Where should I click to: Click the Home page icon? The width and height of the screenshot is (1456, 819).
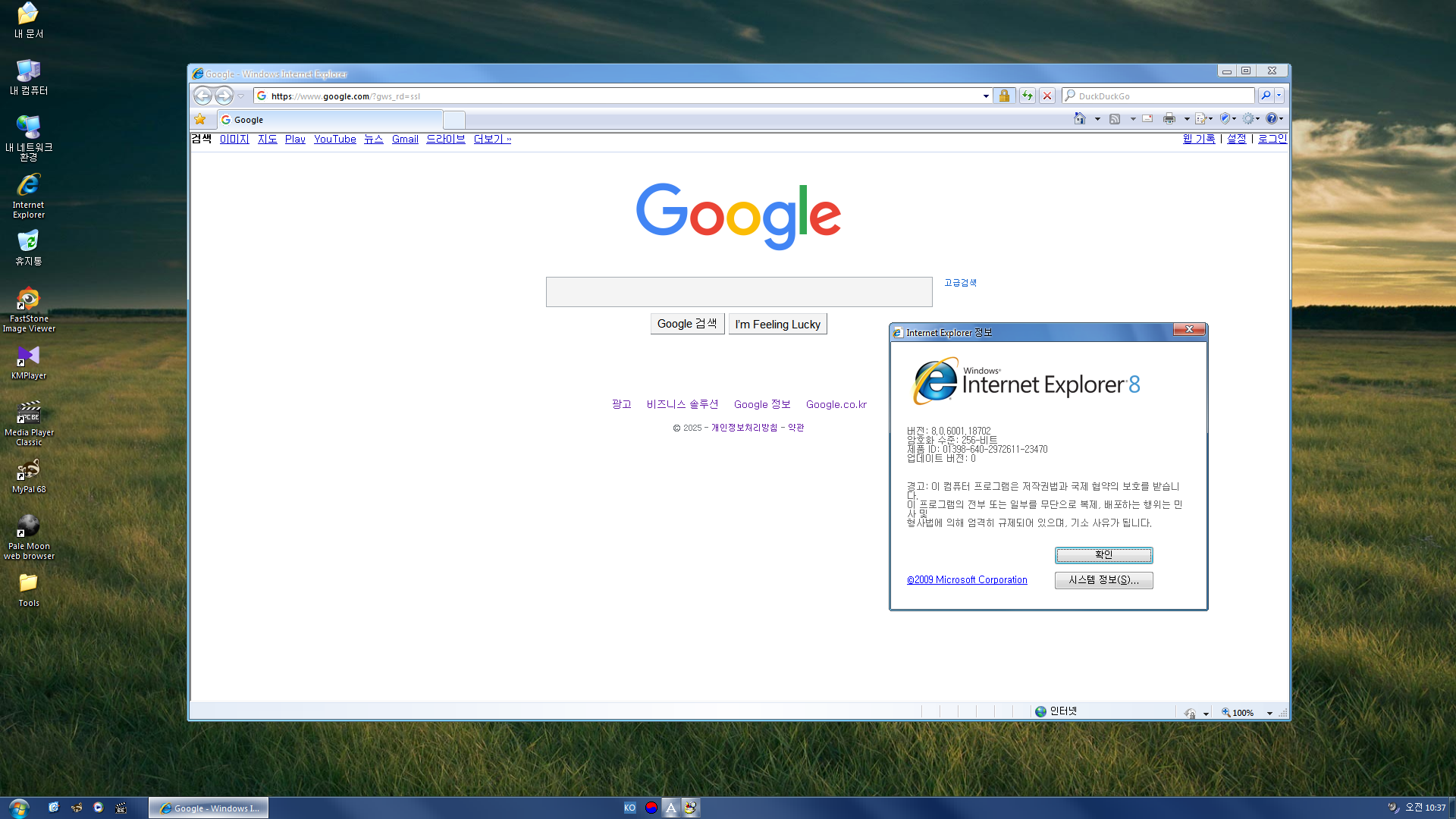(x=1079, y=118)
